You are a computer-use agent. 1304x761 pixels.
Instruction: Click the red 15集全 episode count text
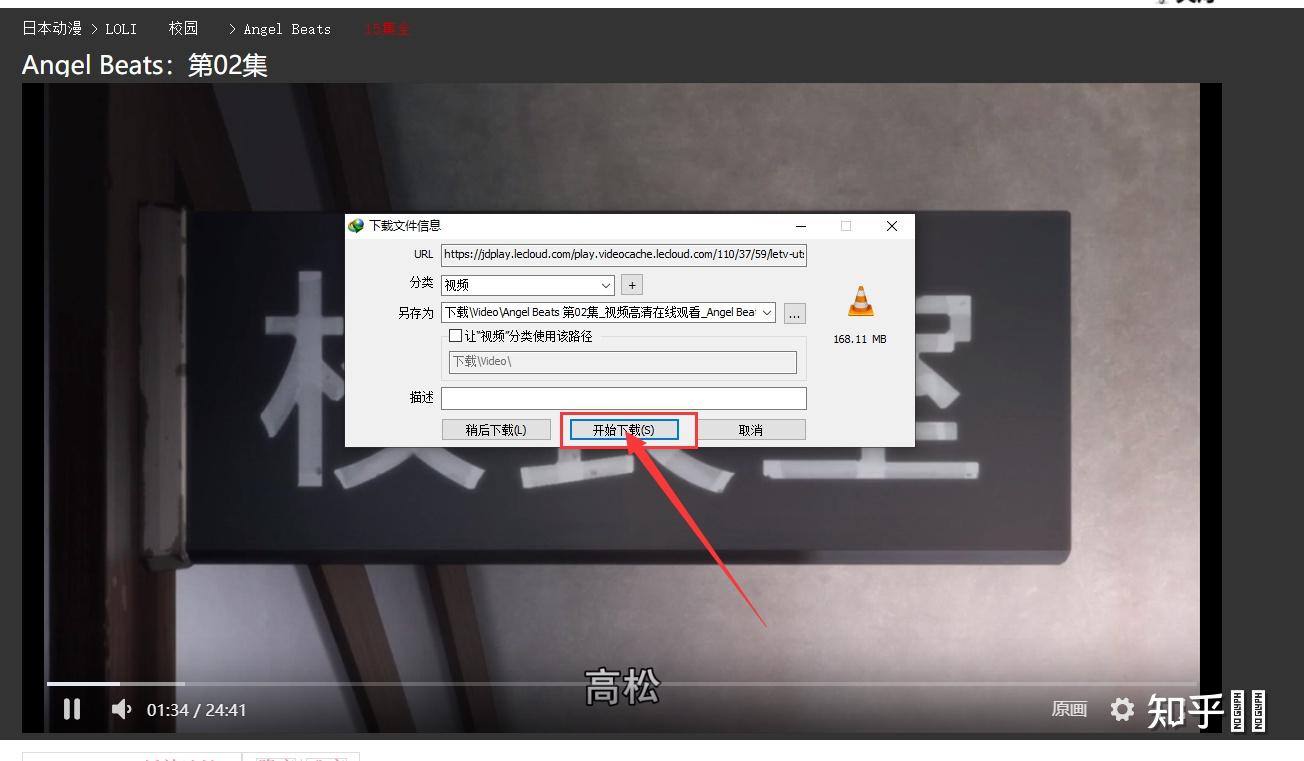(387, 29)
